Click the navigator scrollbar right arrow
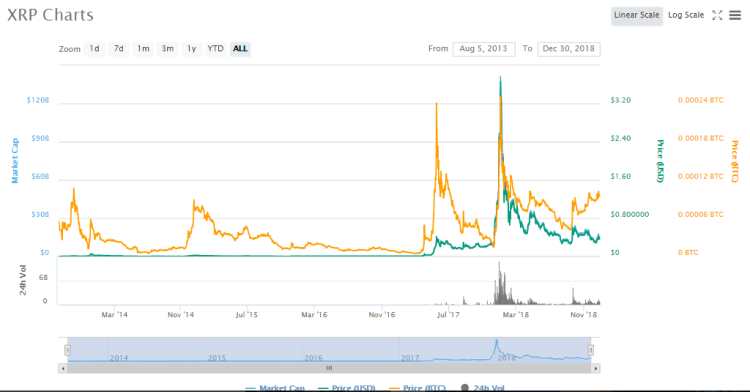The height and width of the screenshot is (392, 750). pyautogui.click(x=596, y=369)
